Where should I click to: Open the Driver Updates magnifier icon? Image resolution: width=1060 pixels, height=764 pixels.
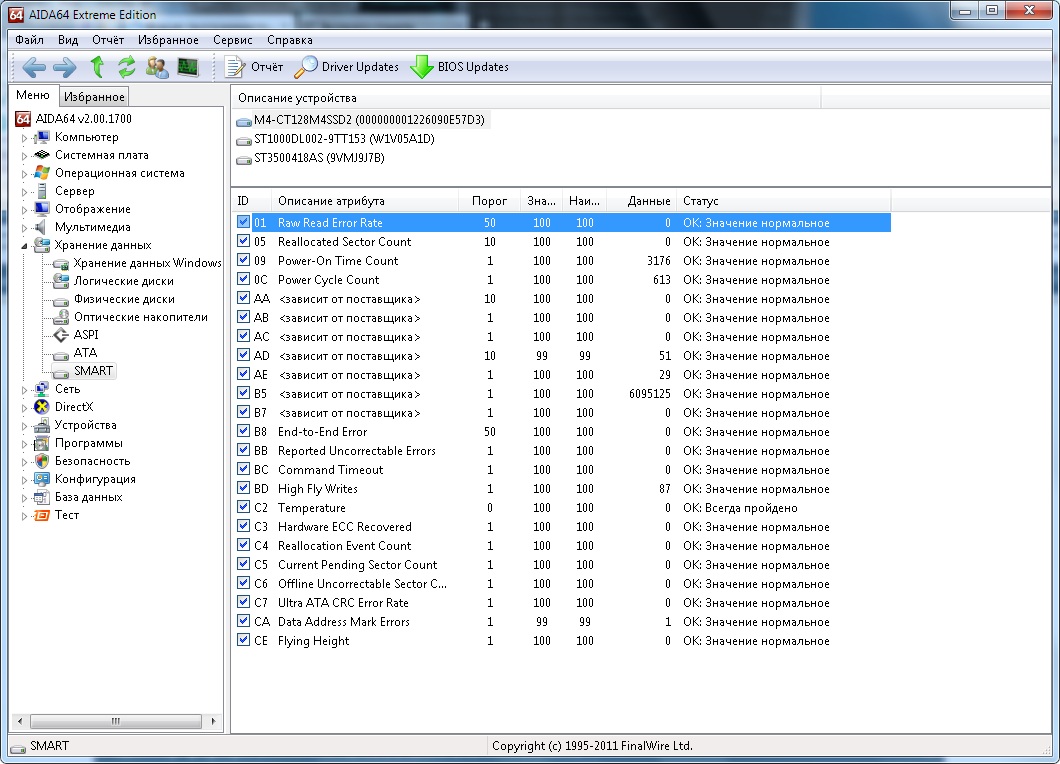(305, 67)
